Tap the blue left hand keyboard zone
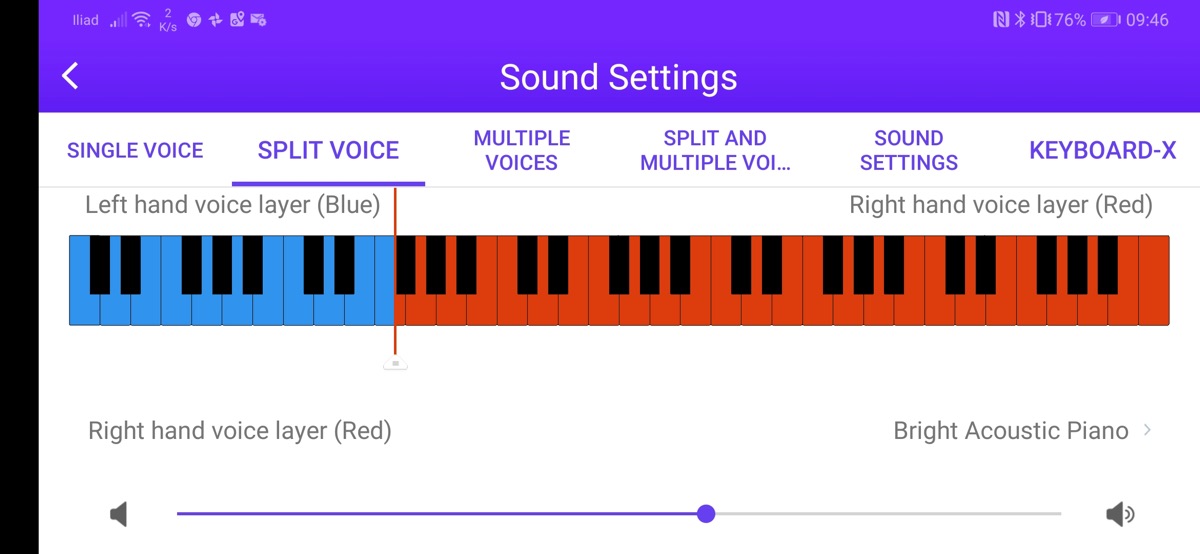This screenshot has height=554, width=1200. (230, 300)
